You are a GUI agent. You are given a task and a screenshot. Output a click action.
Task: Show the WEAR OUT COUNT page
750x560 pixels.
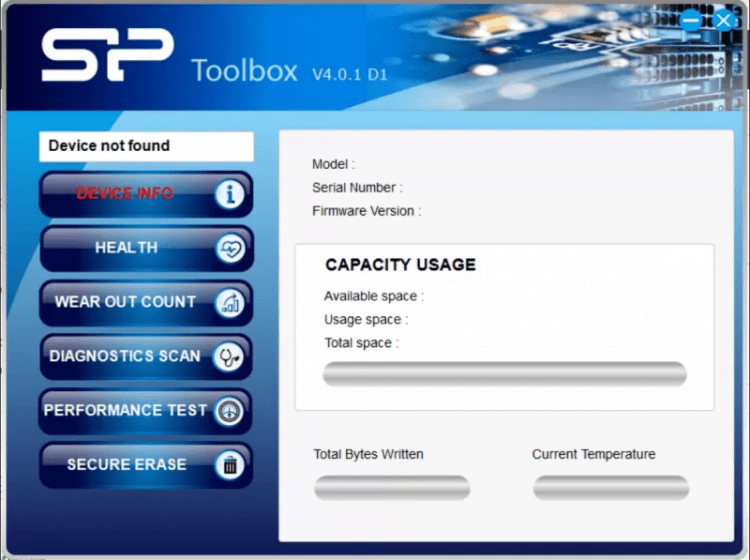146,303
